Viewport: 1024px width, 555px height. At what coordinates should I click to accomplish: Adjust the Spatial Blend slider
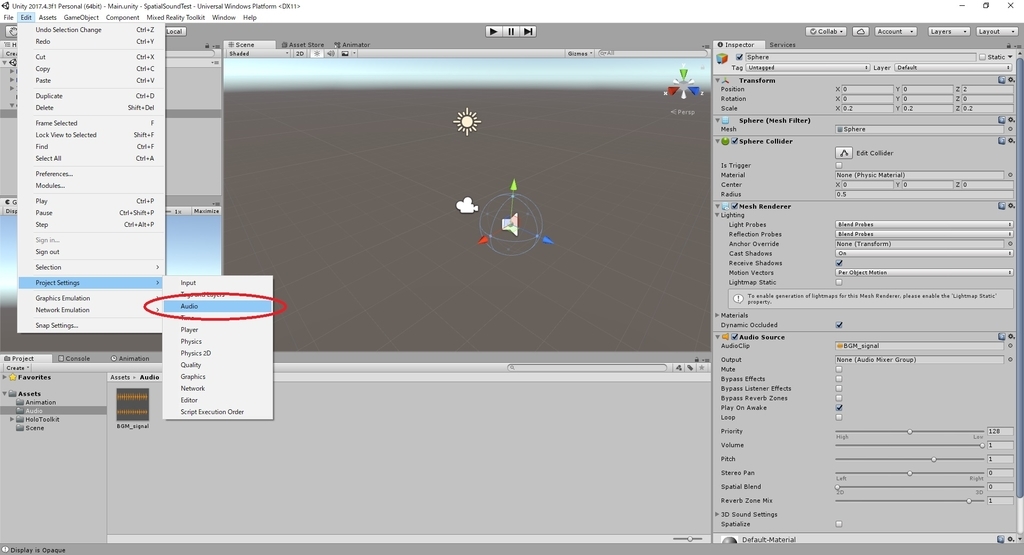[909, 487]
